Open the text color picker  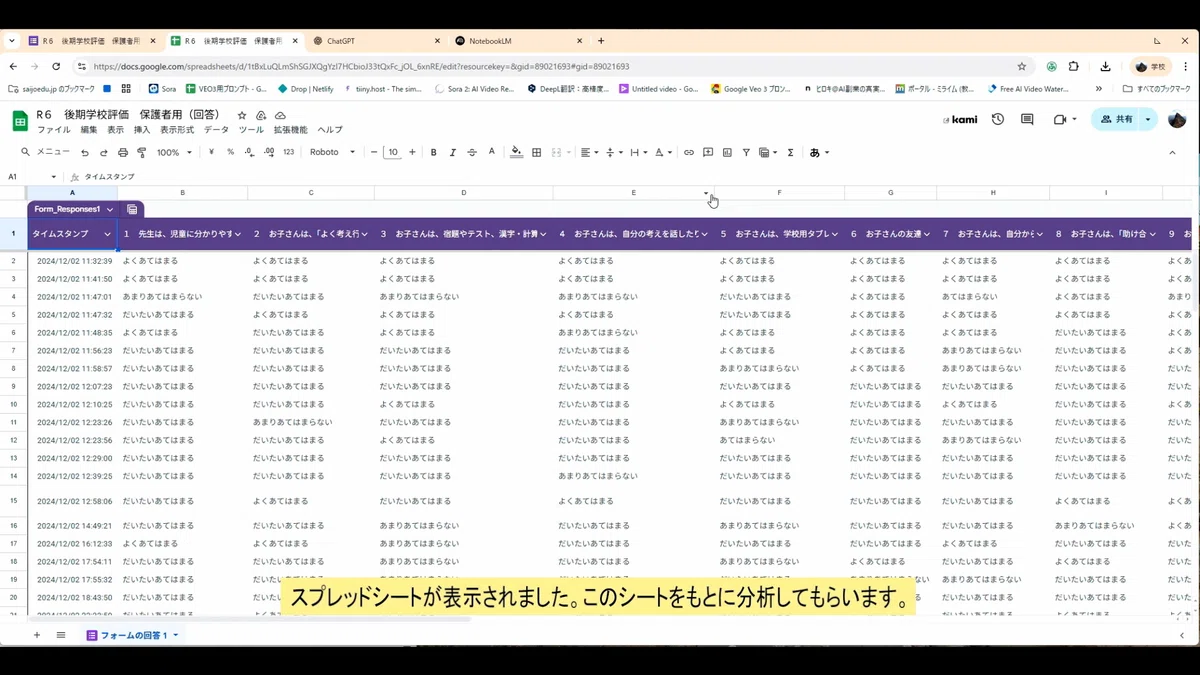[x=491, y=153]
